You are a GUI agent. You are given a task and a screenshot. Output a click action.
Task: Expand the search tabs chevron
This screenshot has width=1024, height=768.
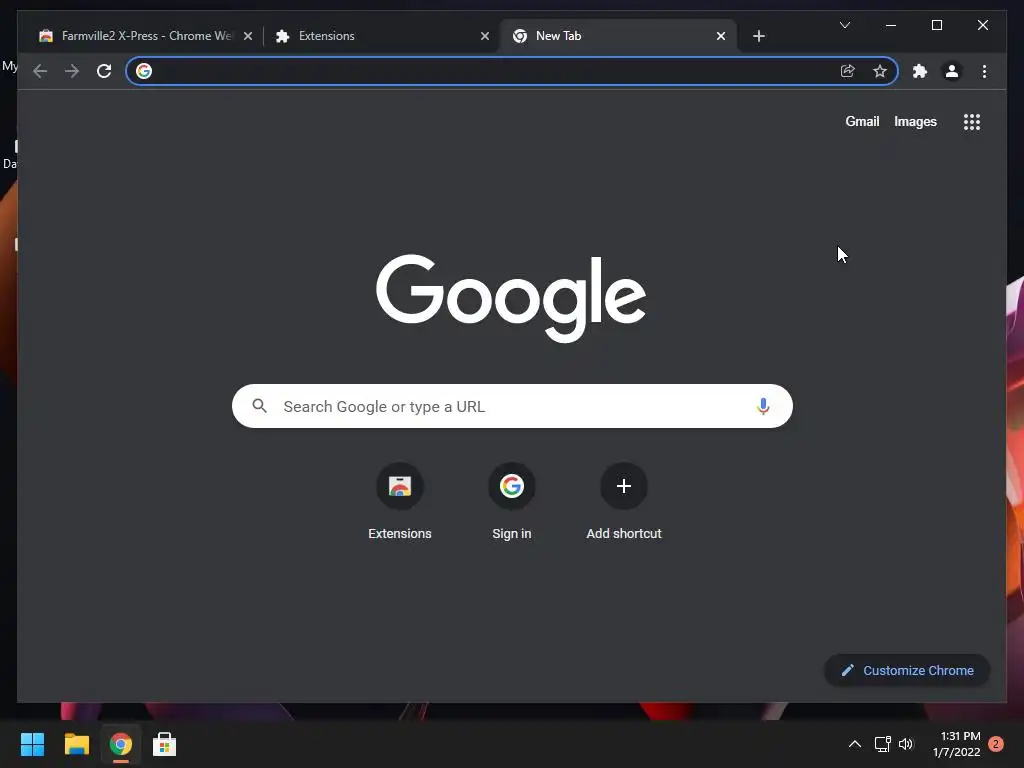coord(845,25)
